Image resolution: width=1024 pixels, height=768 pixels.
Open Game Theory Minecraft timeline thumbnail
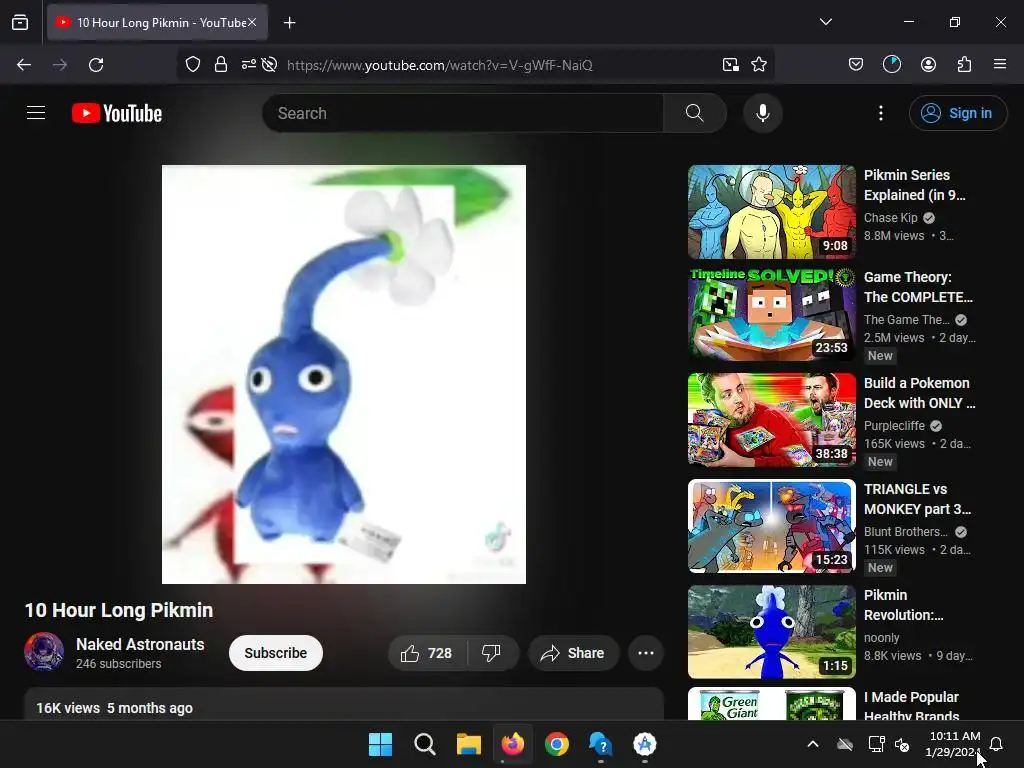tap(771, 314)
